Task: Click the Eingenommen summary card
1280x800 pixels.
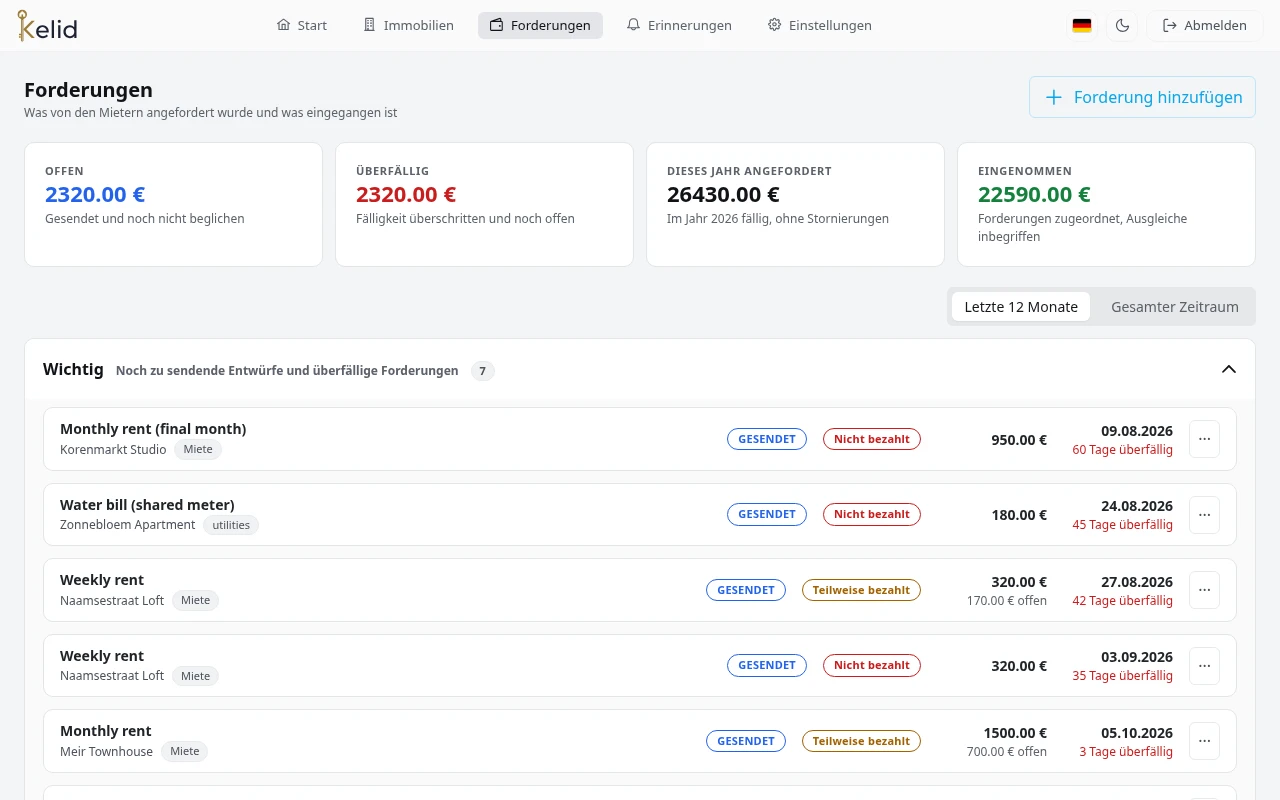Action: pos(1106,204)
